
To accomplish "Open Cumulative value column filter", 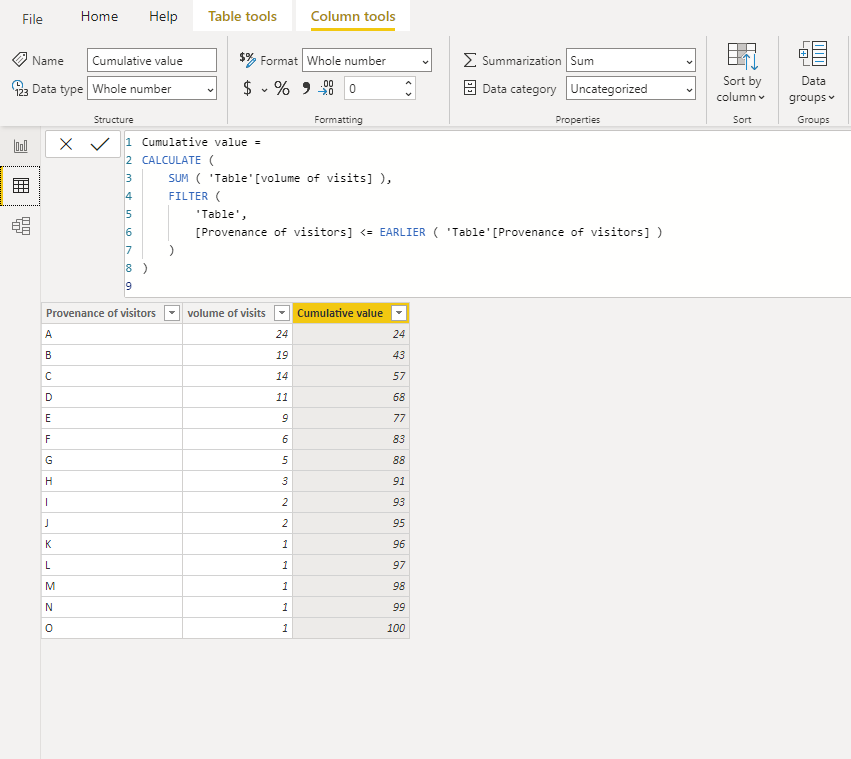I will click(399, 313).
